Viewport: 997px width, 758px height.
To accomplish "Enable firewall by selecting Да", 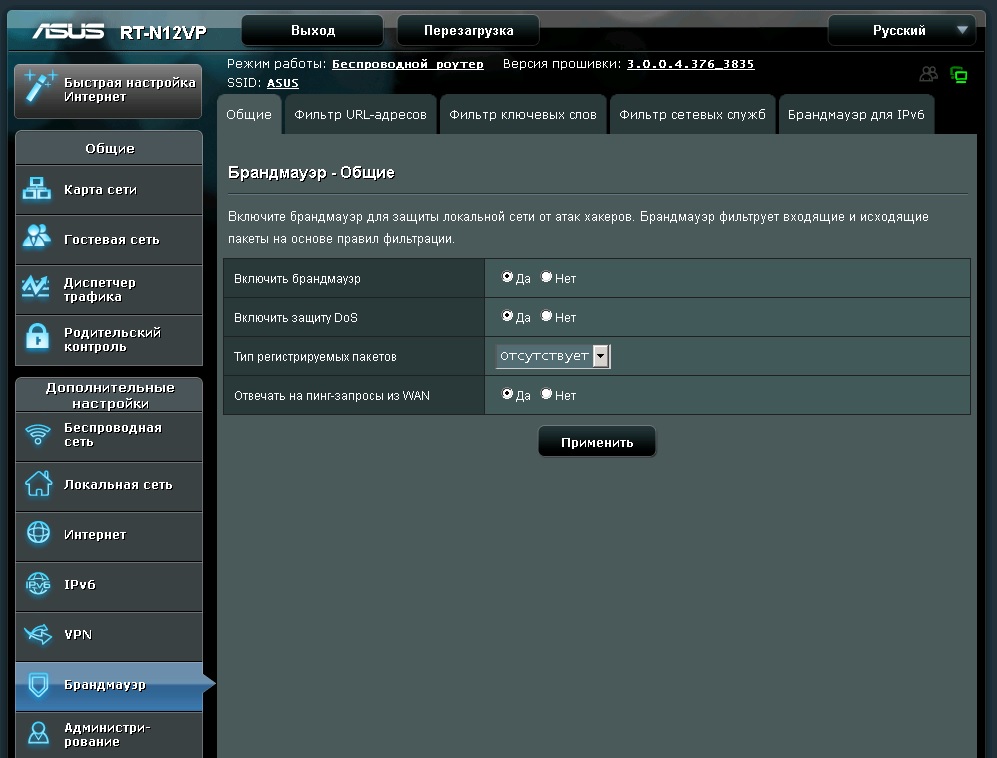I will (x=507, y=277).
